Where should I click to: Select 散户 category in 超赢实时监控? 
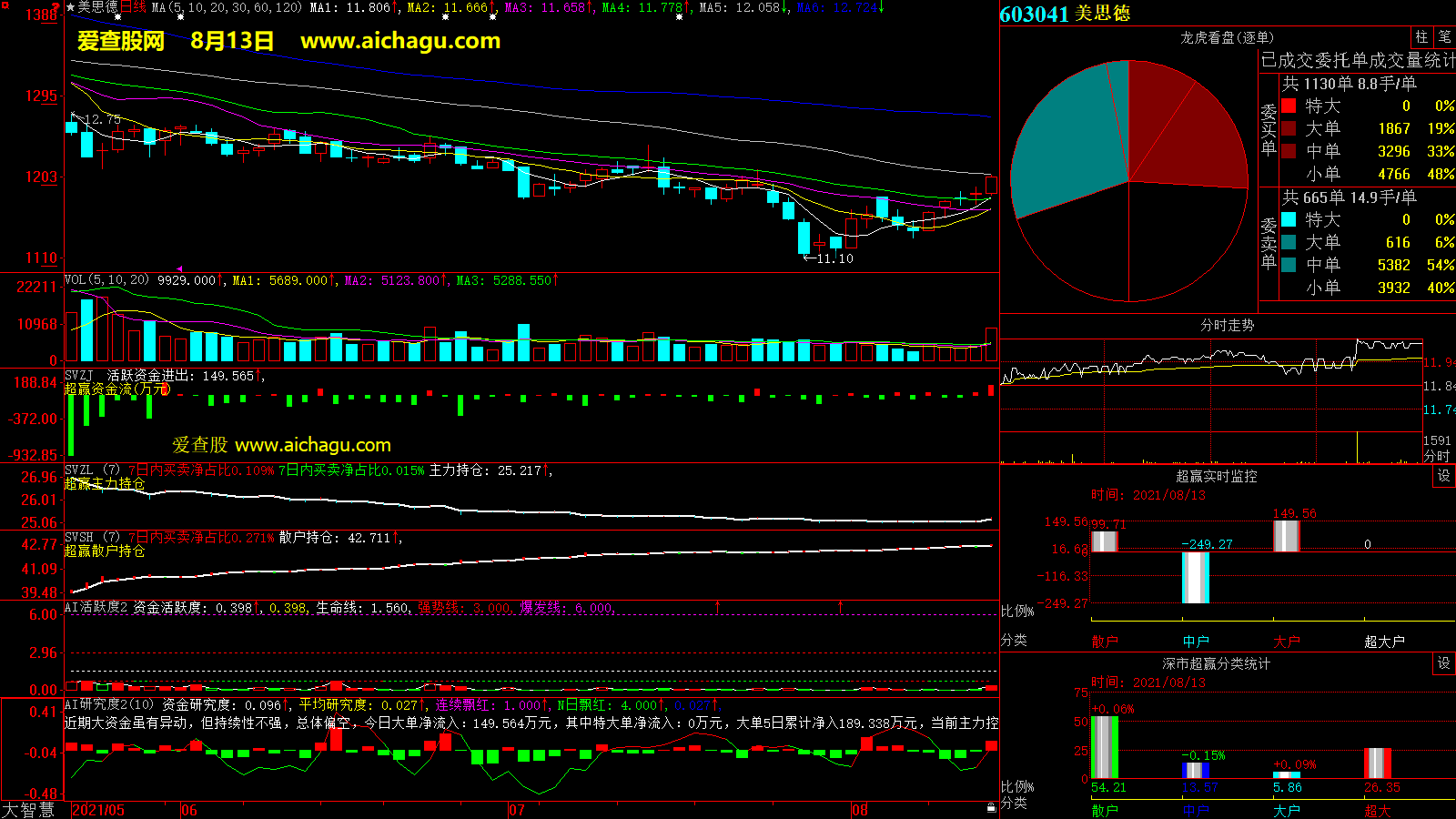coord(1104,642)
